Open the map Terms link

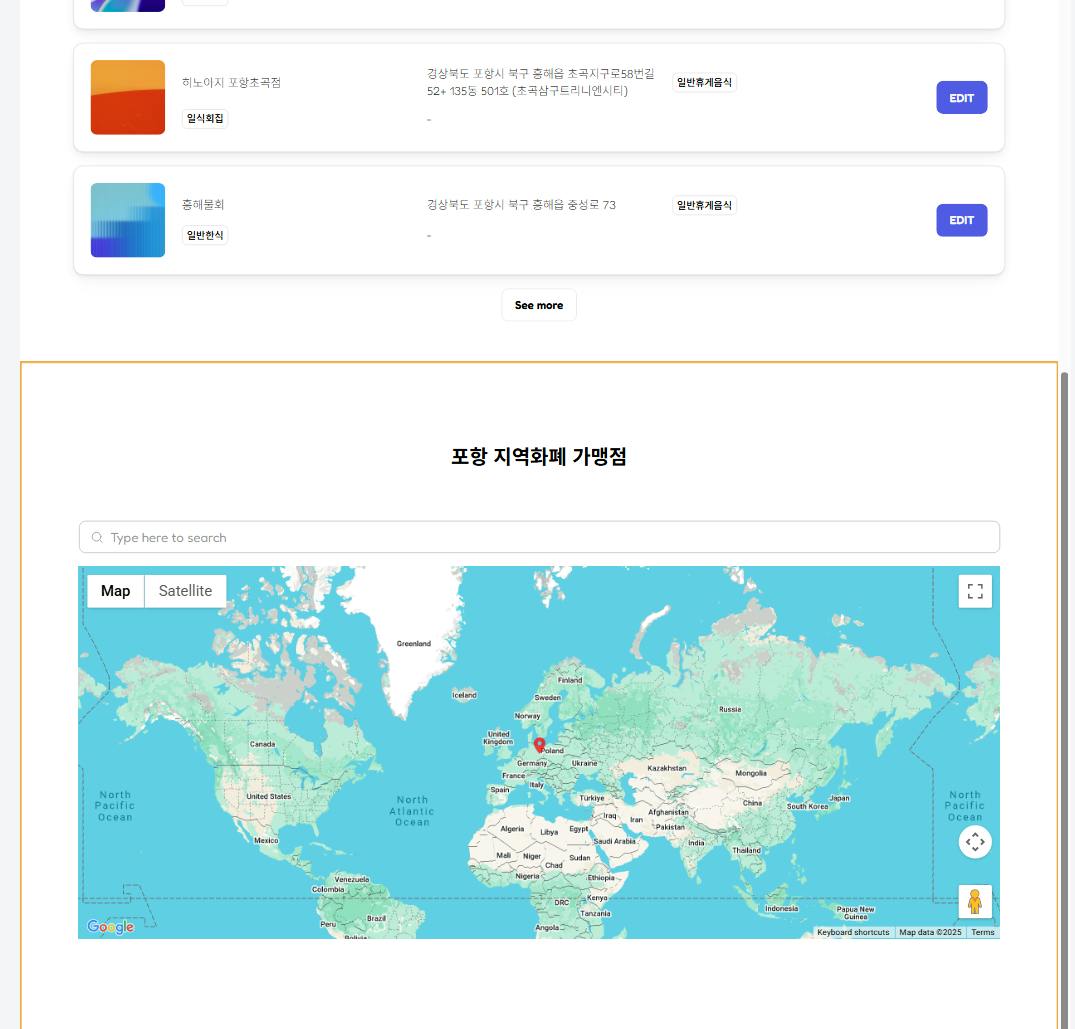point(982,932)
